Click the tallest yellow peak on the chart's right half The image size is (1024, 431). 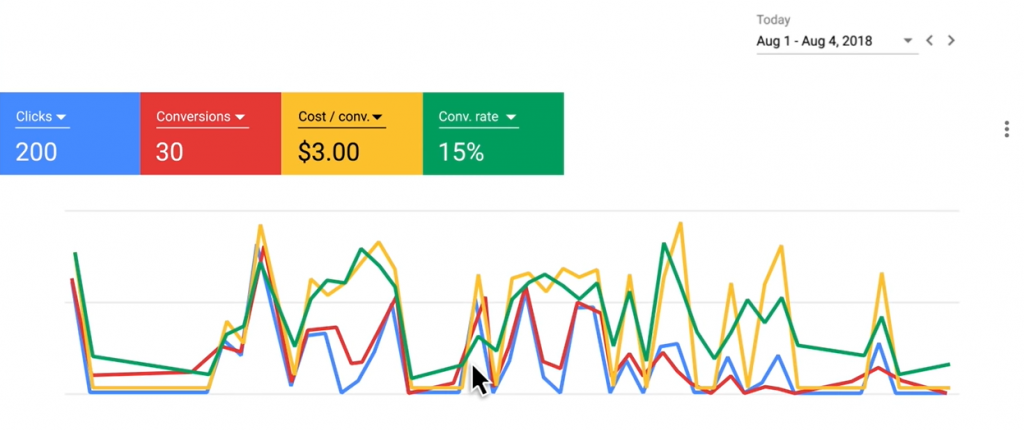(x=680, y=223)
